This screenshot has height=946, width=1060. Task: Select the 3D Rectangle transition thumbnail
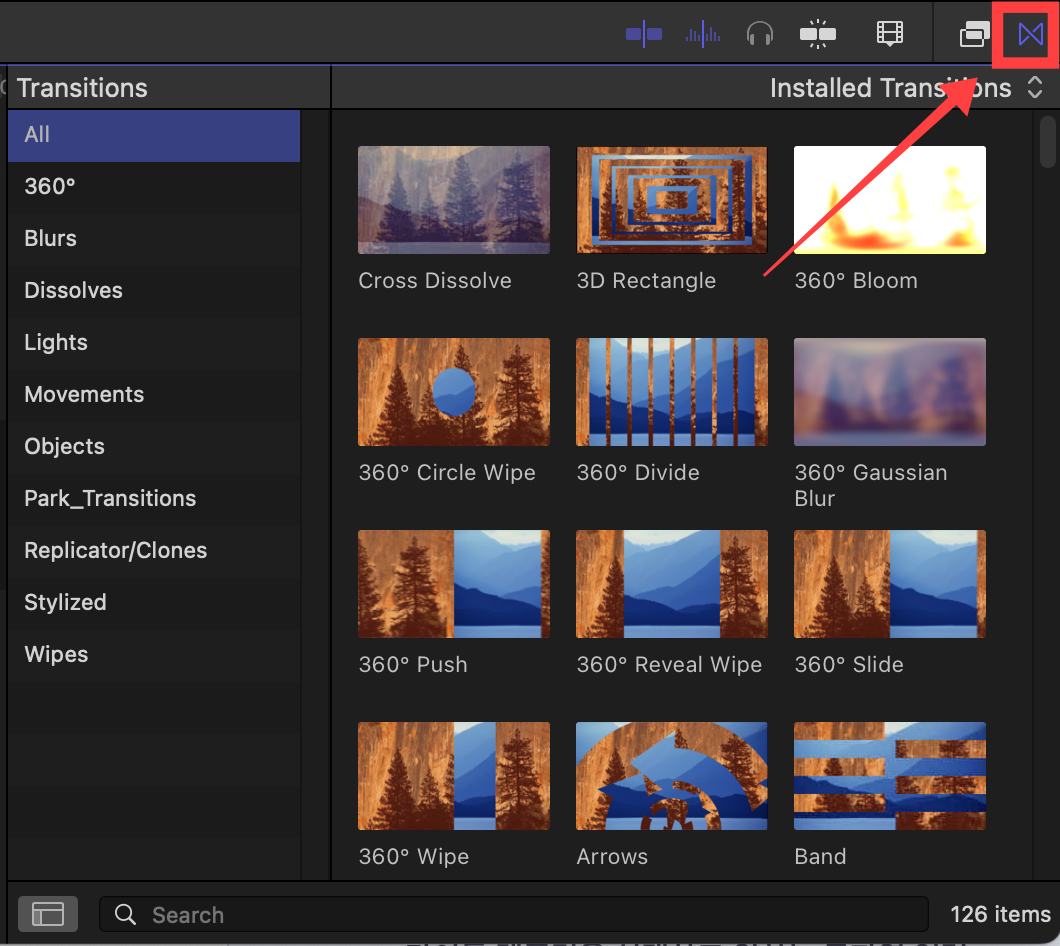pos(671,200)
